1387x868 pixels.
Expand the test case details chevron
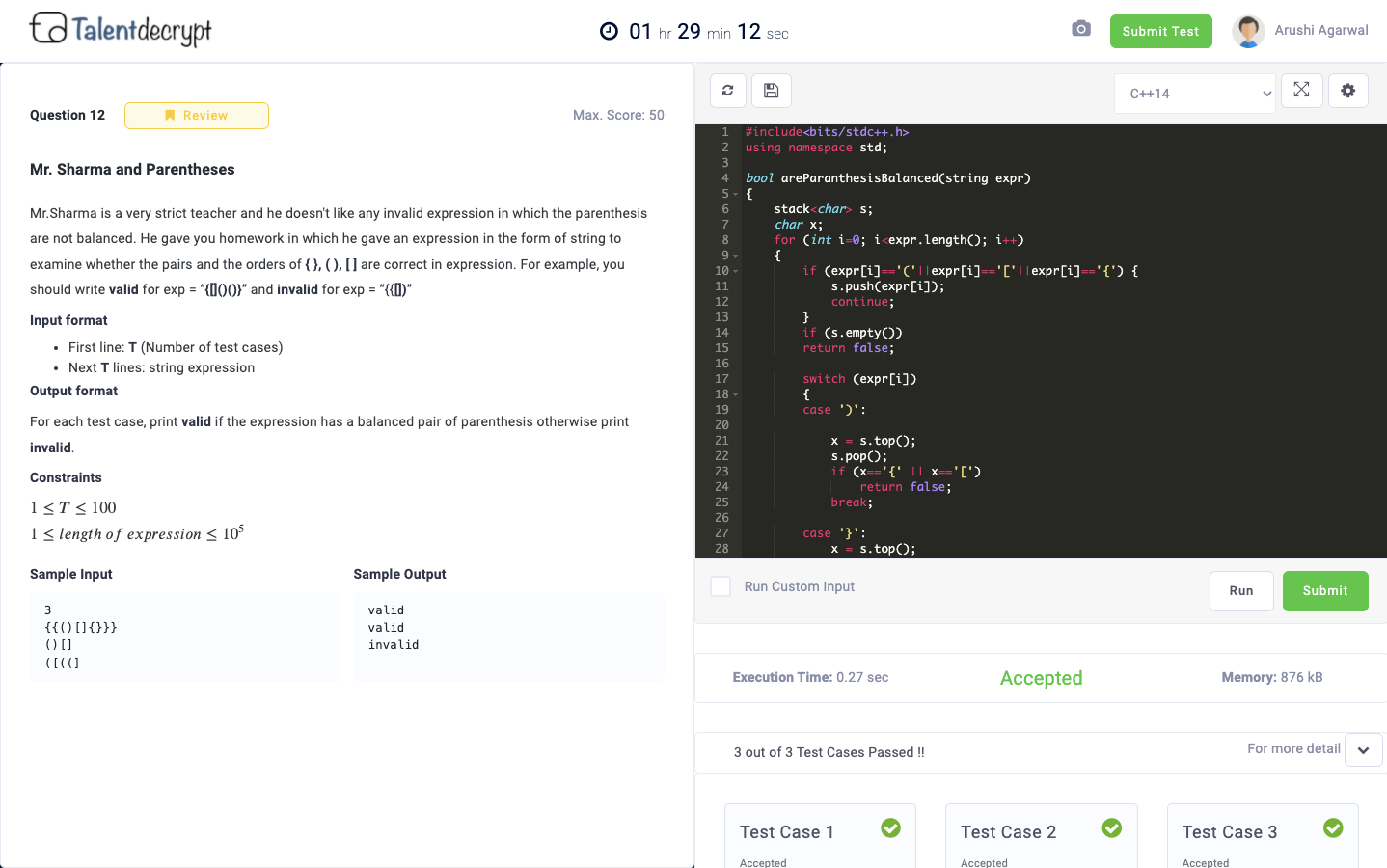pyautogui.click(x=1363, y=750)
